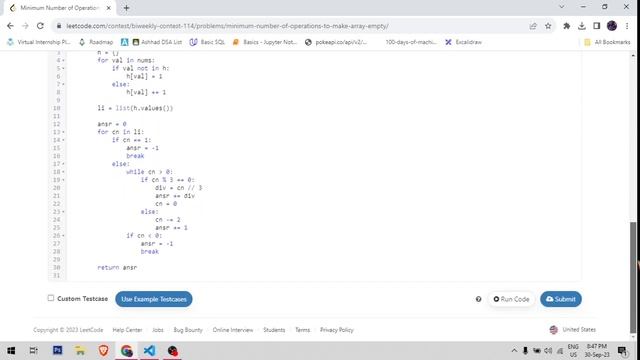Collapse the fold arrow on line 18
Viewport: 640px width, 360px height.
point(63,172)
